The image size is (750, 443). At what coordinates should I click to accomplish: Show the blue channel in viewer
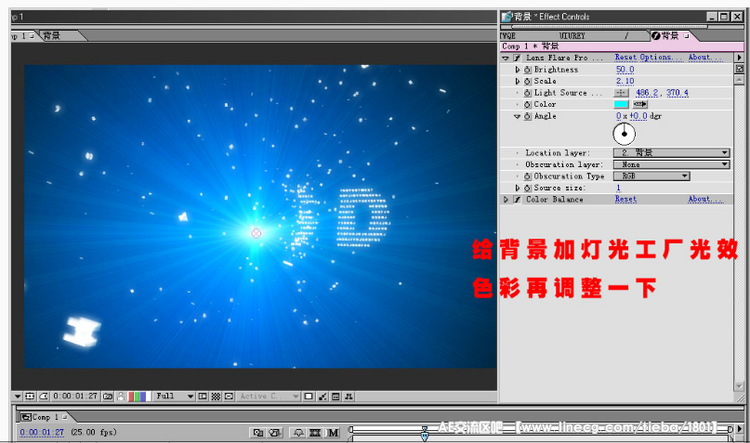click(x=143, y=396)
